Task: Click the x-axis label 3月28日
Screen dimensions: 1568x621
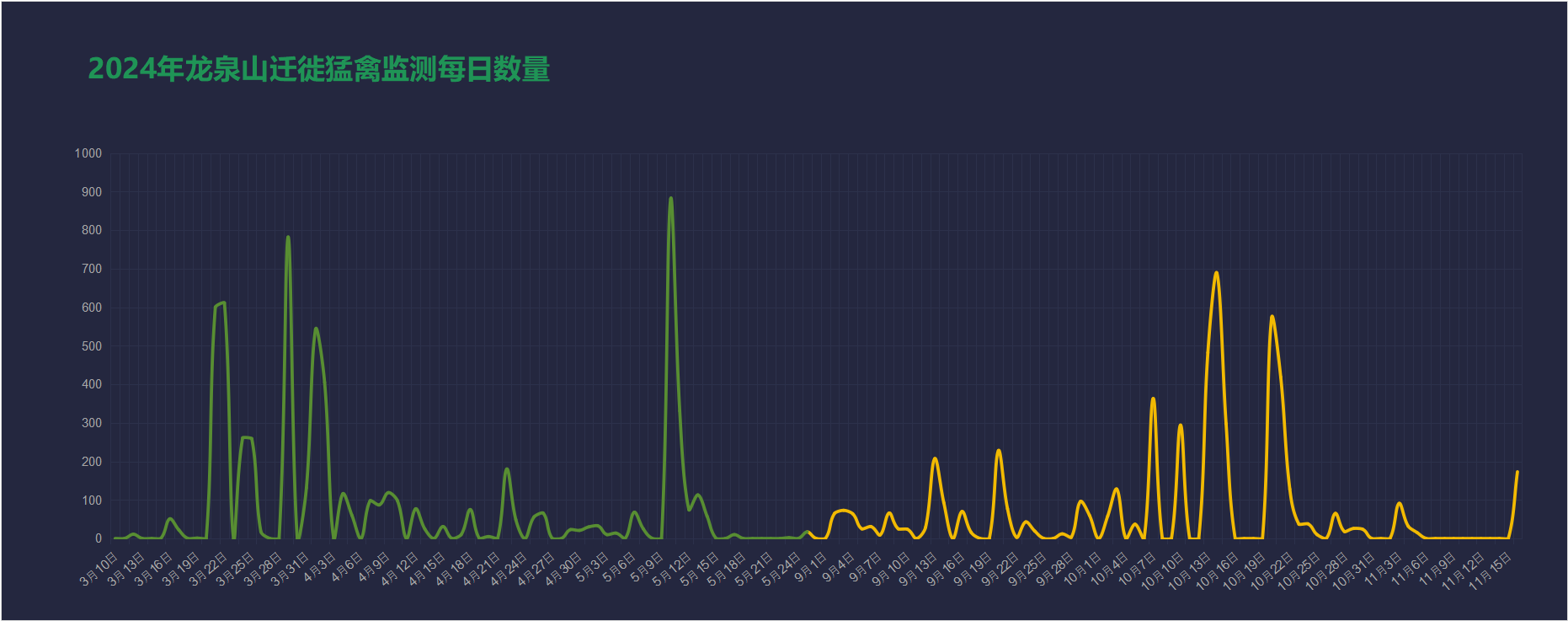Action: 263,569
